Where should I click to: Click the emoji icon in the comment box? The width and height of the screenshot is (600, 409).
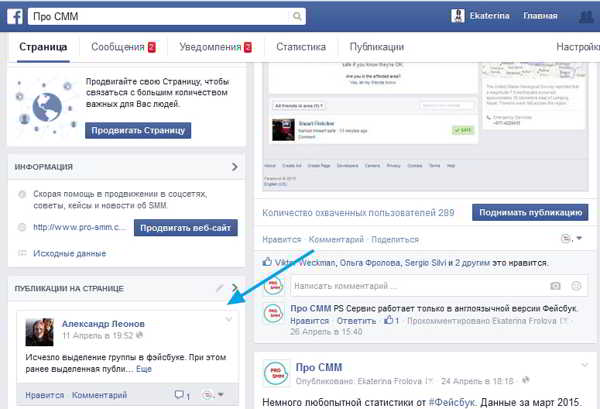[x=576, y=286]
